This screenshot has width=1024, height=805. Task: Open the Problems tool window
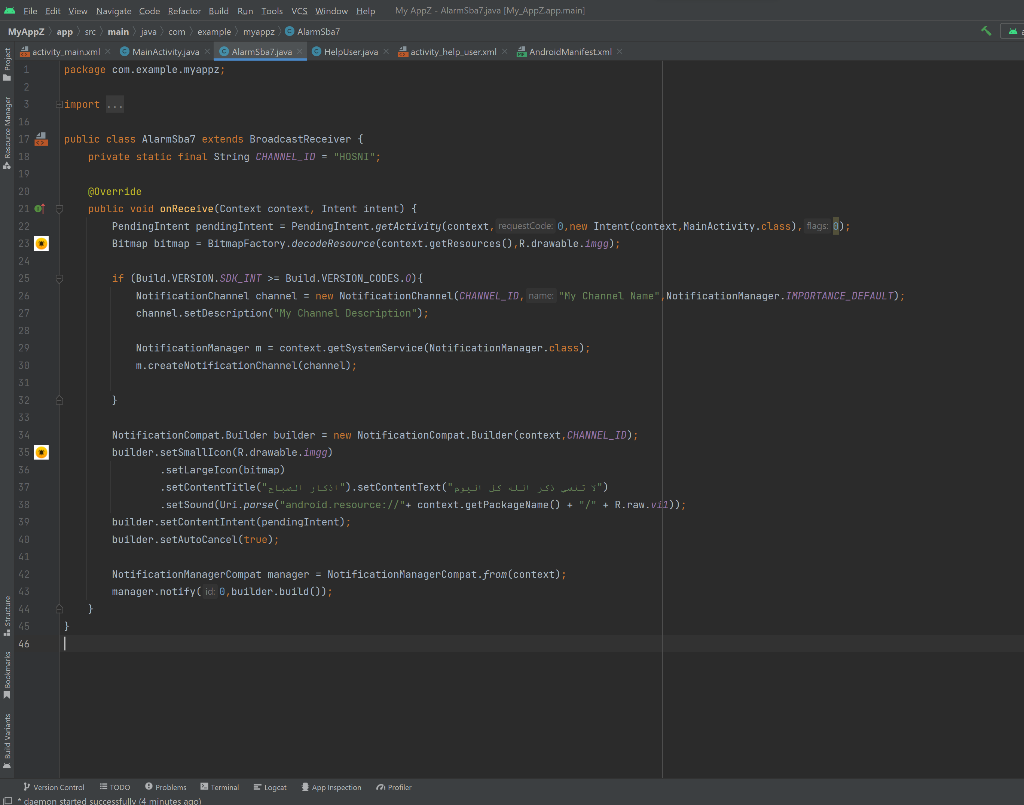pyautogui.click(x=165, y=787)
